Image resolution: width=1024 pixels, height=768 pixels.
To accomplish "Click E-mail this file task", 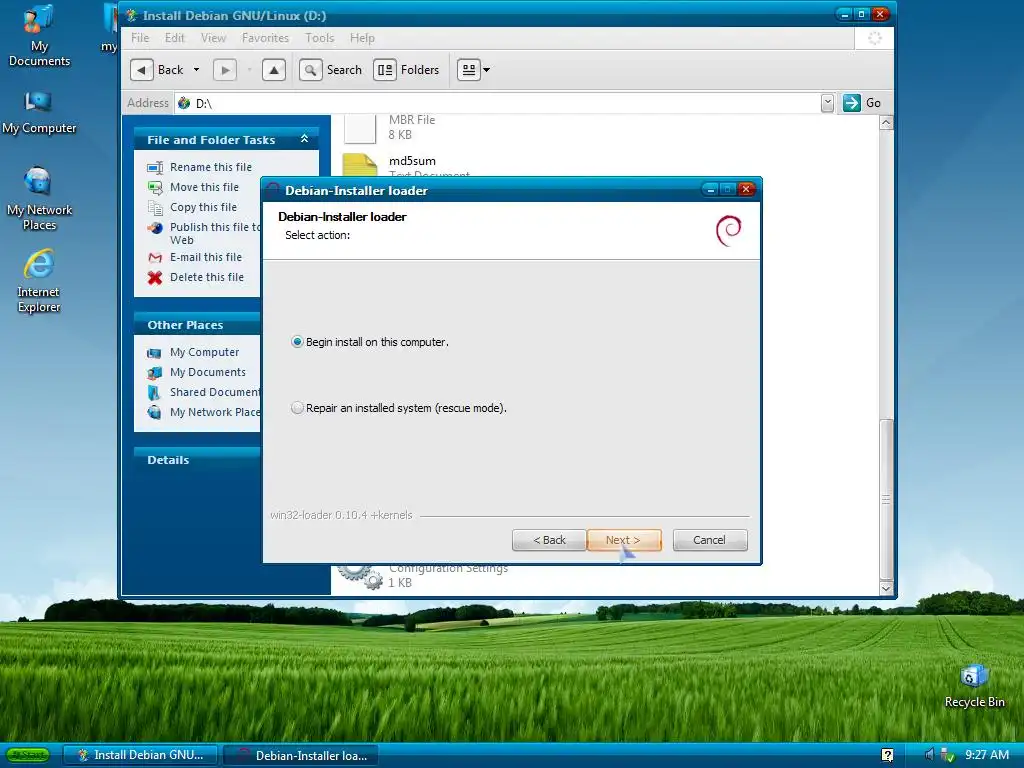I will click(206, 257).
